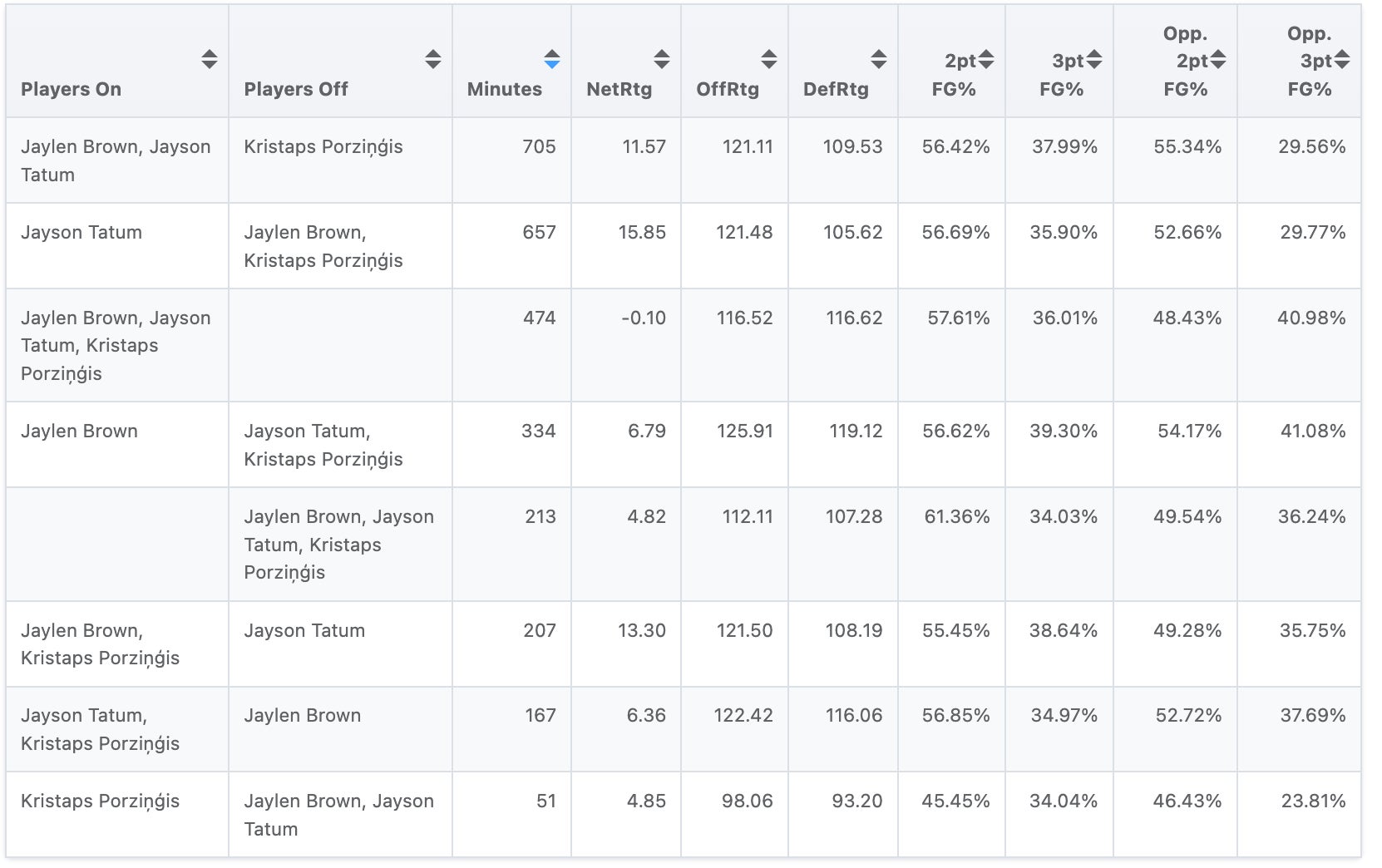Click the sort arrows in Players On header
This screenshot has height=868, width=1382.
tap(210, 59)
